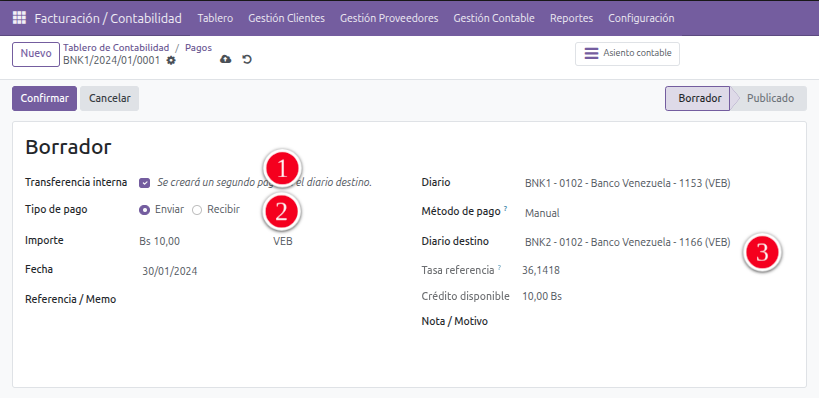Click the record name BNK1/2024/01/0001

click(111, 60)
